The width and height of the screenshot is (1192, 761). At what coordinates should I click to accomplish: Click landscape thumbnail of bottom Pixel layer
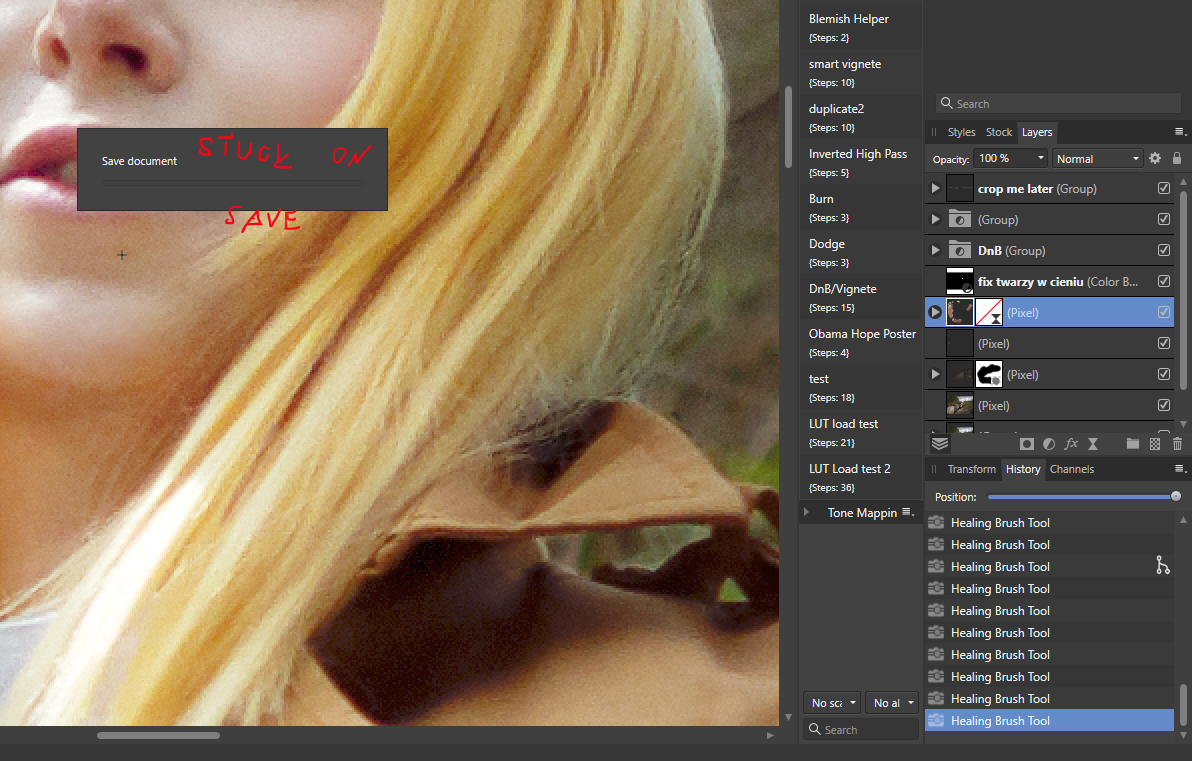[959, 405]
